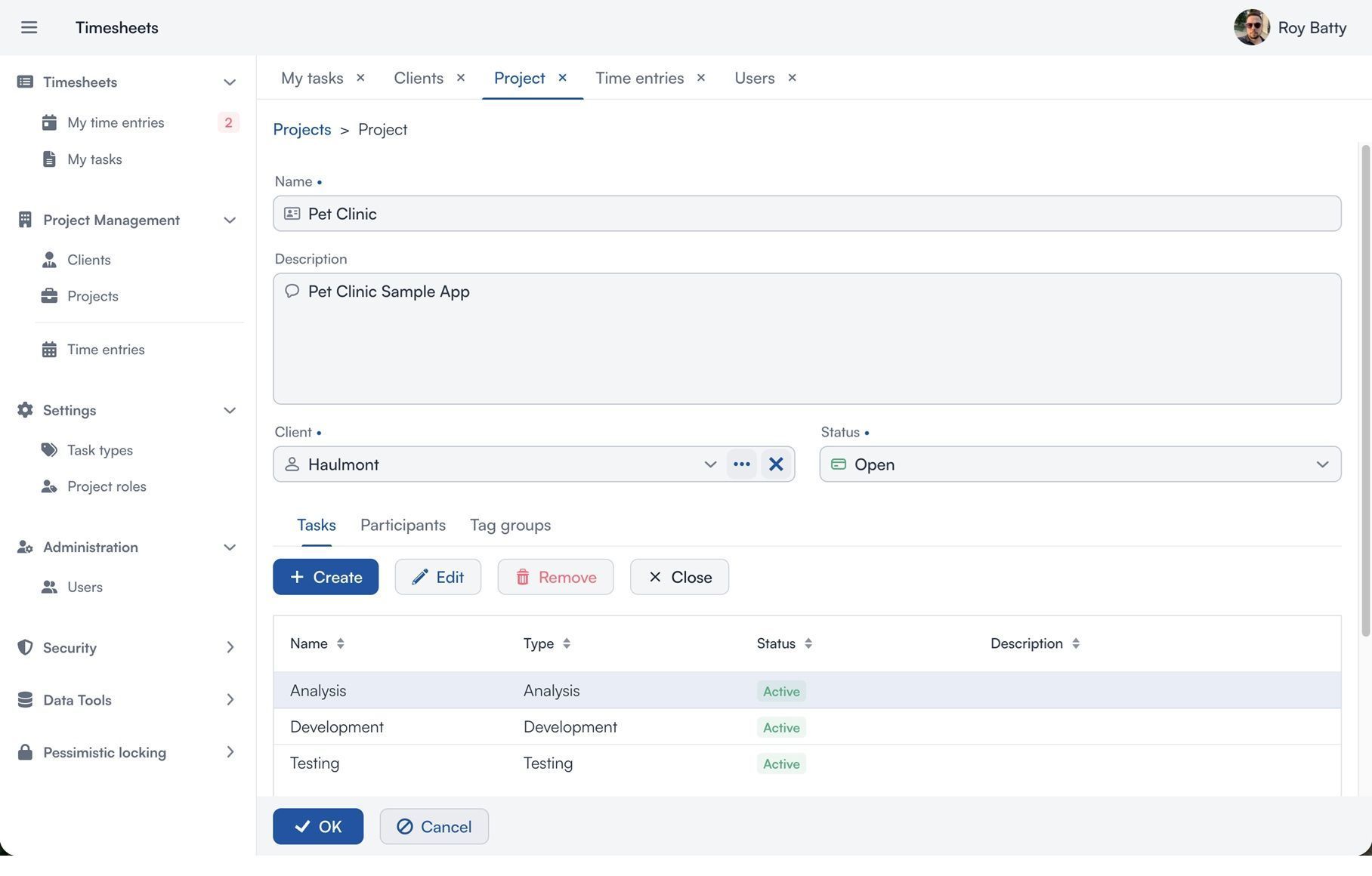Close the Time entries tab
The width and height of the screenshot is (1372, 876).
coord(701,78)
